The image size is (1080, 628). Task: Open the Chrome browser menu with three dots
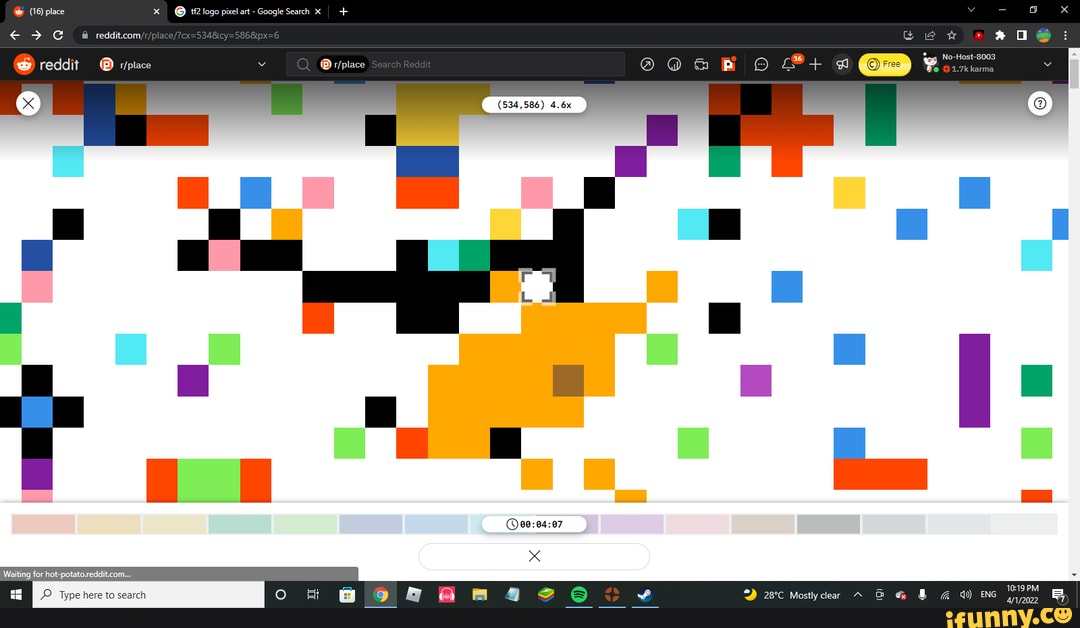[1063, 35]
